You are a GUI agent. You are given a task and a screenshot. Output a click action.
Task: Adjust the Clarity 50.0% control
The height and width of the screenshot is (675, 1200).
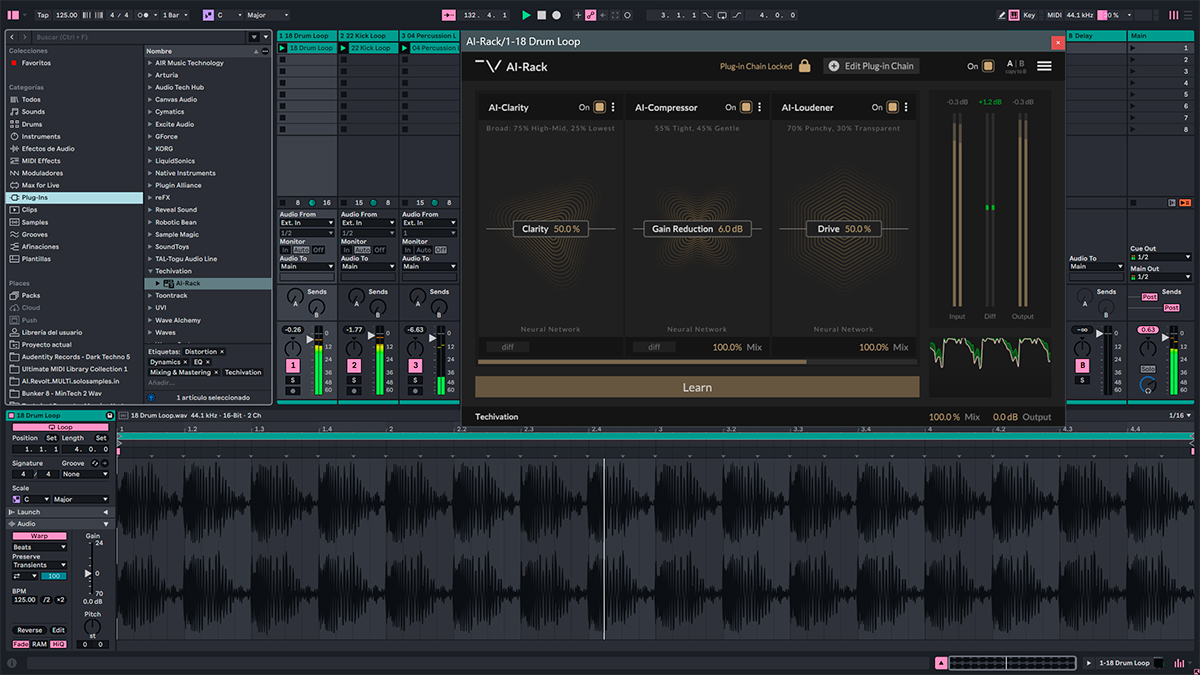click(550, 229)
